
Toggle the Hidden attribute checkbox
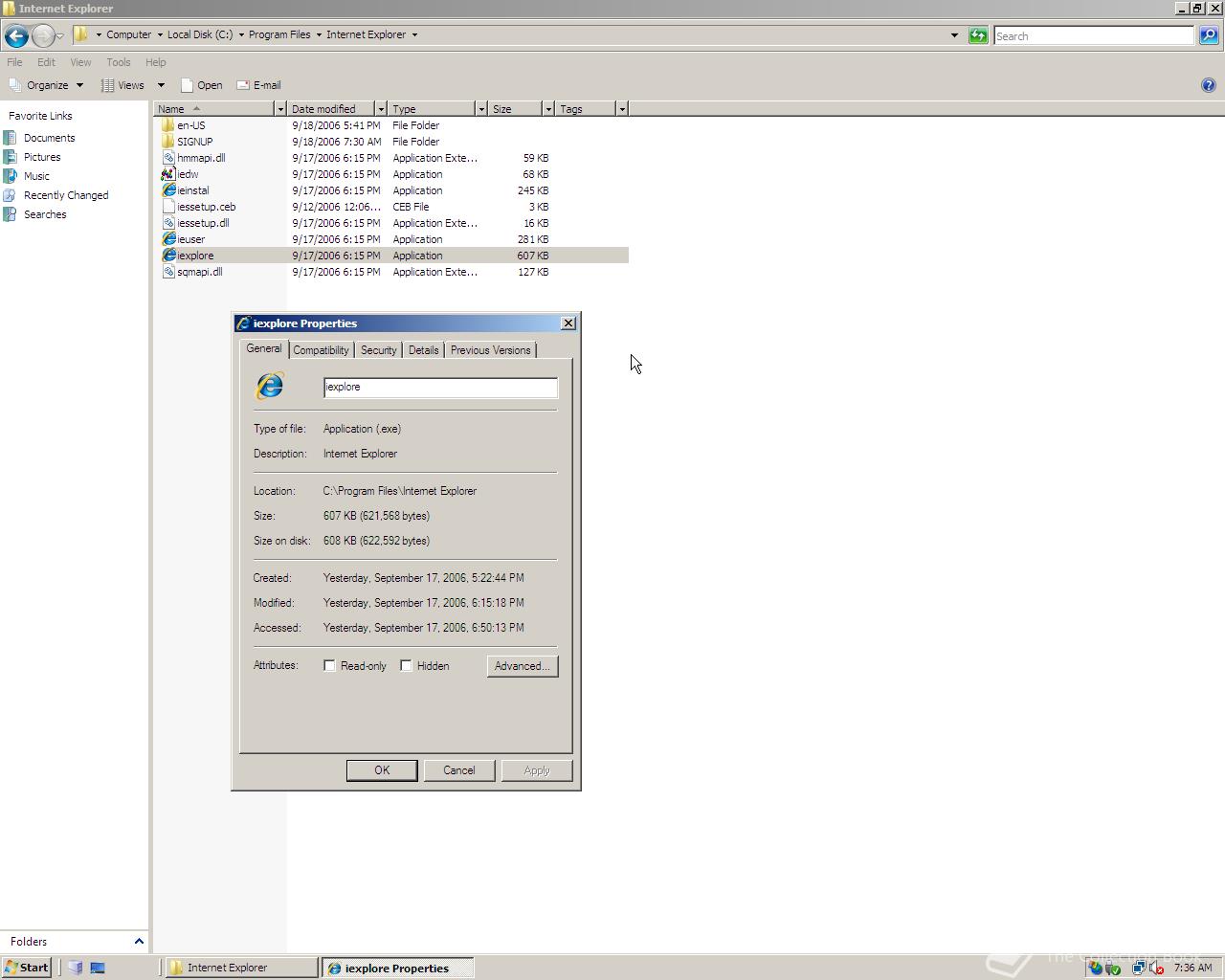(406, 666)
